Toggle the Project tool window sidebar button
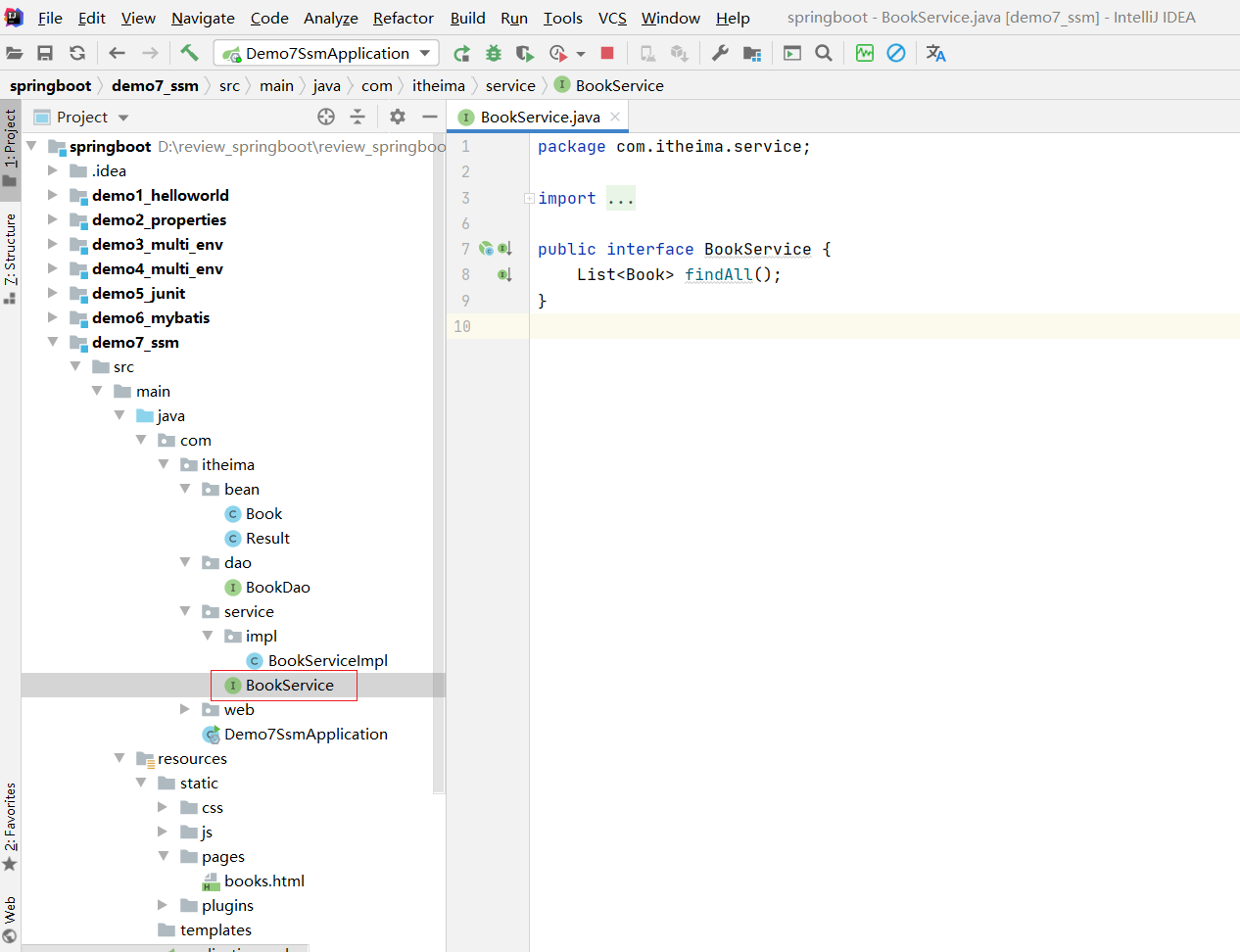The image size is (1240, 952). (x=10, y=147)
